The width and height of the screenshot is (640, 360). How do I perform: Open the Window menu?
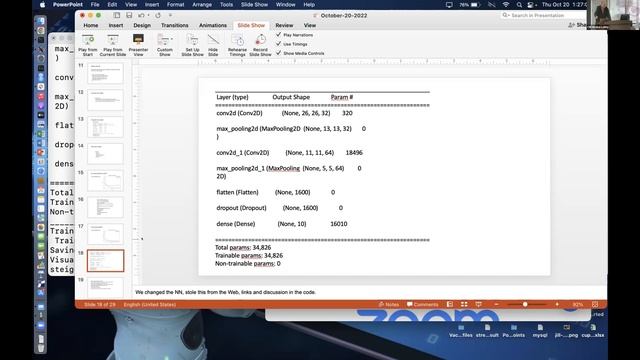click(286, 5)
